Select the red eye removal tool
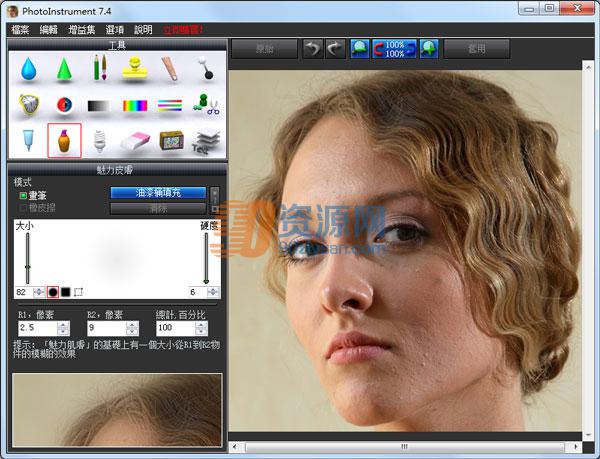This screenshot has height=459, width=600. pos(64,104)
